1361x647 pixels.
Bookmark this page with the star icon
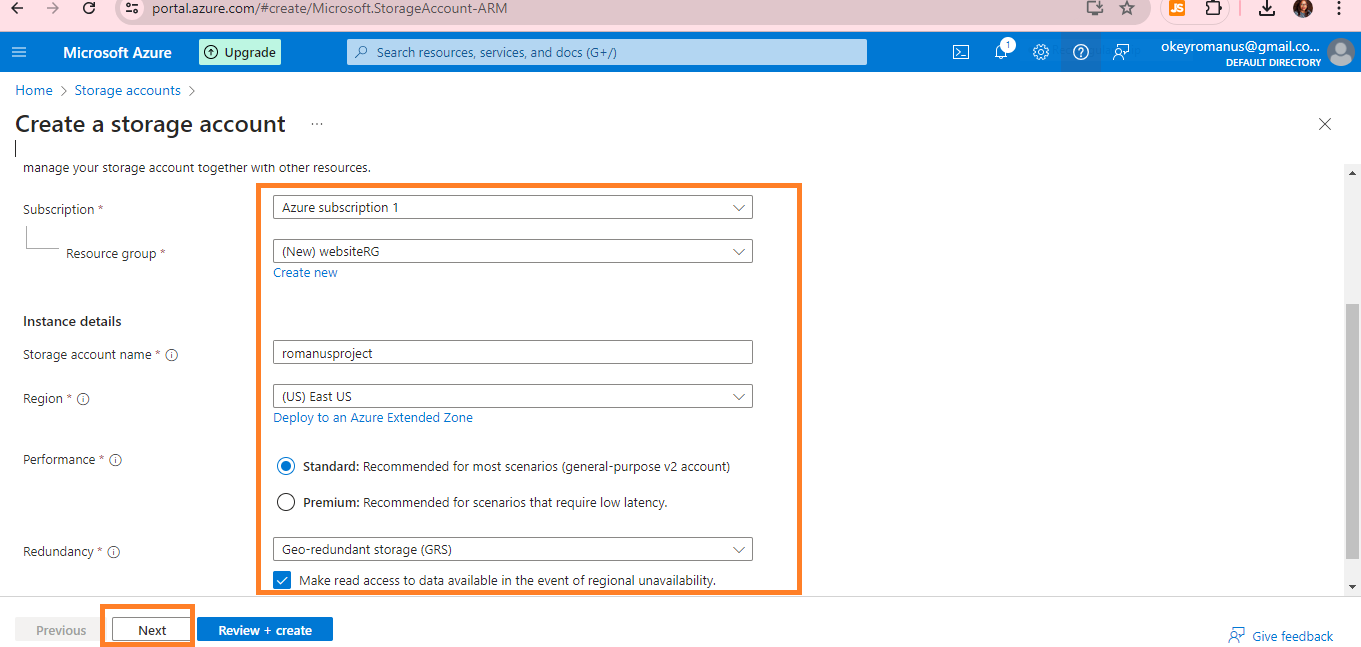[x=1127, y=8]
